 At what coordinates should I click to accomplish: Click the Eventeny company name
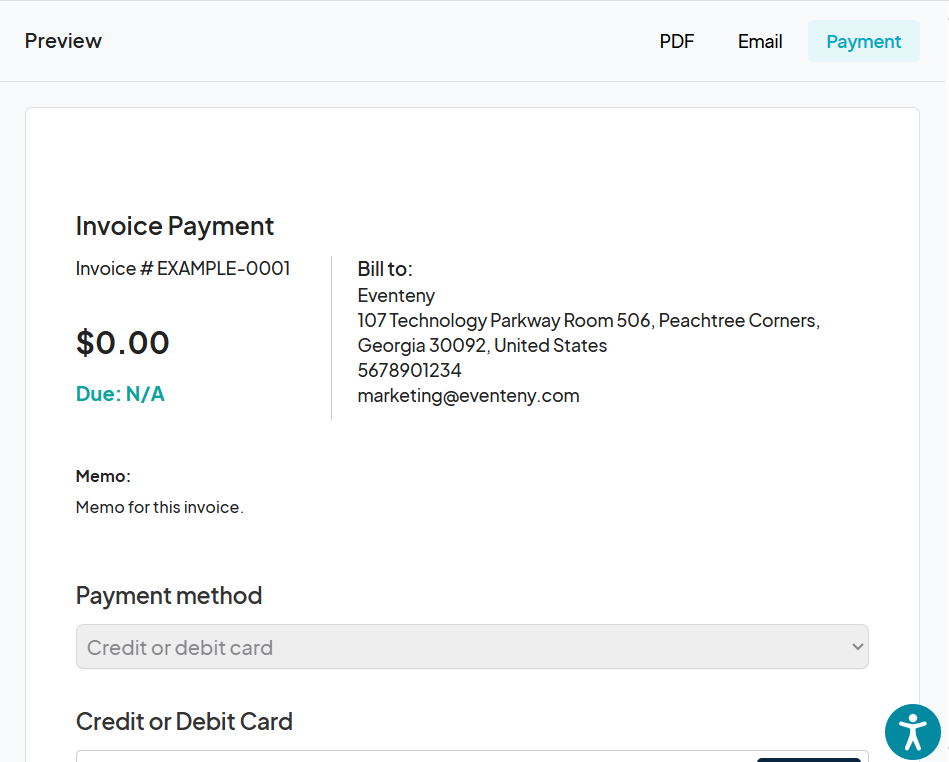pyautogui.click(x=396, y=295)
